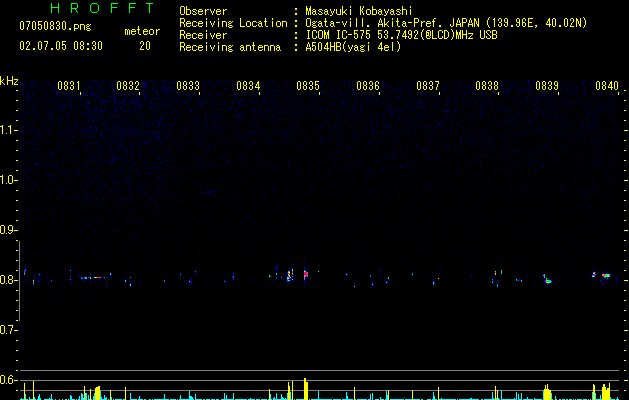Viewport: 629px width, 400px height.
Task: Select the filename 07050830.png
Action: point(55,27)
